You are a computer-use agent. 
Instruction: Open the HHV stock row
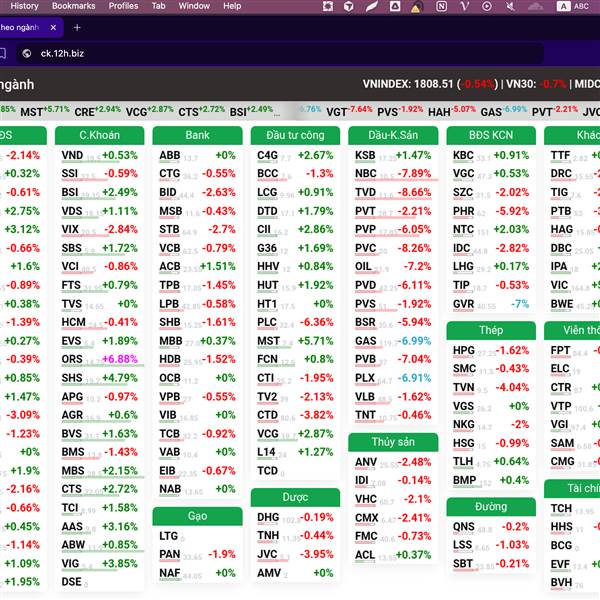point(295,267)
